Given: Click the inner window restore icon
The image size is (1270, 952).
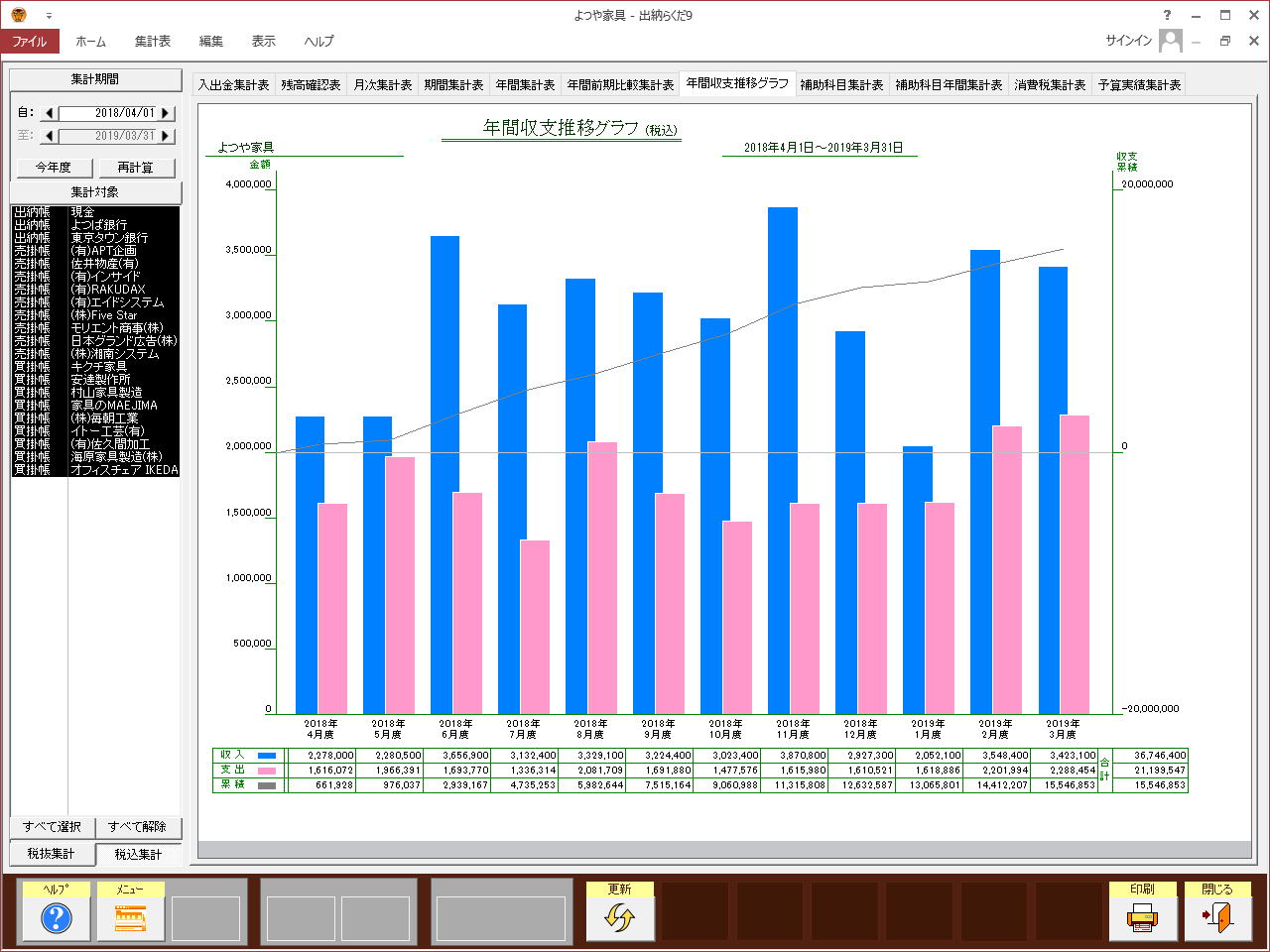Looking at the screenshot, I should click(x=1225, y=41).
